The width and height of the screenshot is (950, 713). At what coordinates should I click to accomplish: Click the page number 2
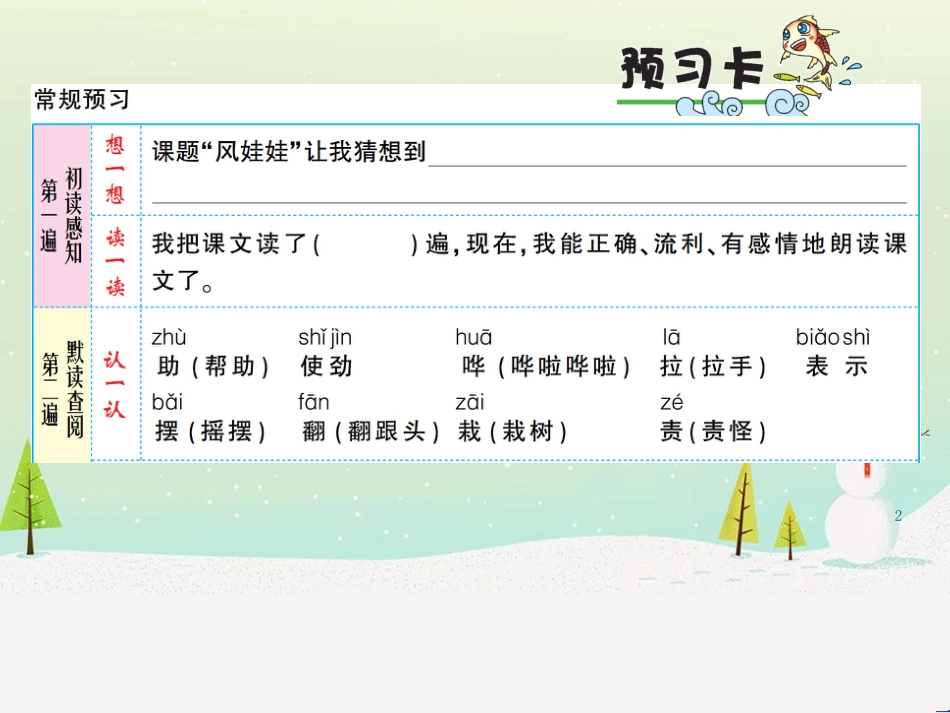tap(898, 516)
